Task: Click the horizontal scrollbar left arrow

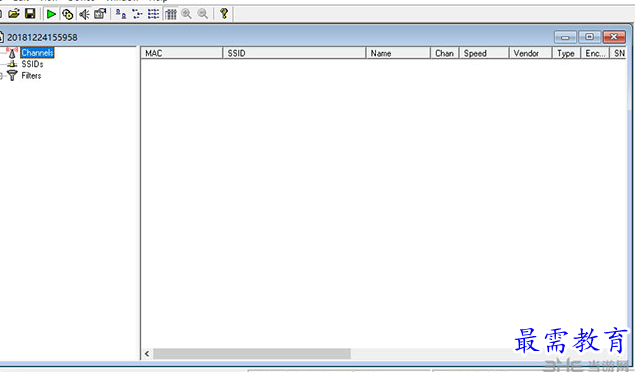Action: (147, 354)
